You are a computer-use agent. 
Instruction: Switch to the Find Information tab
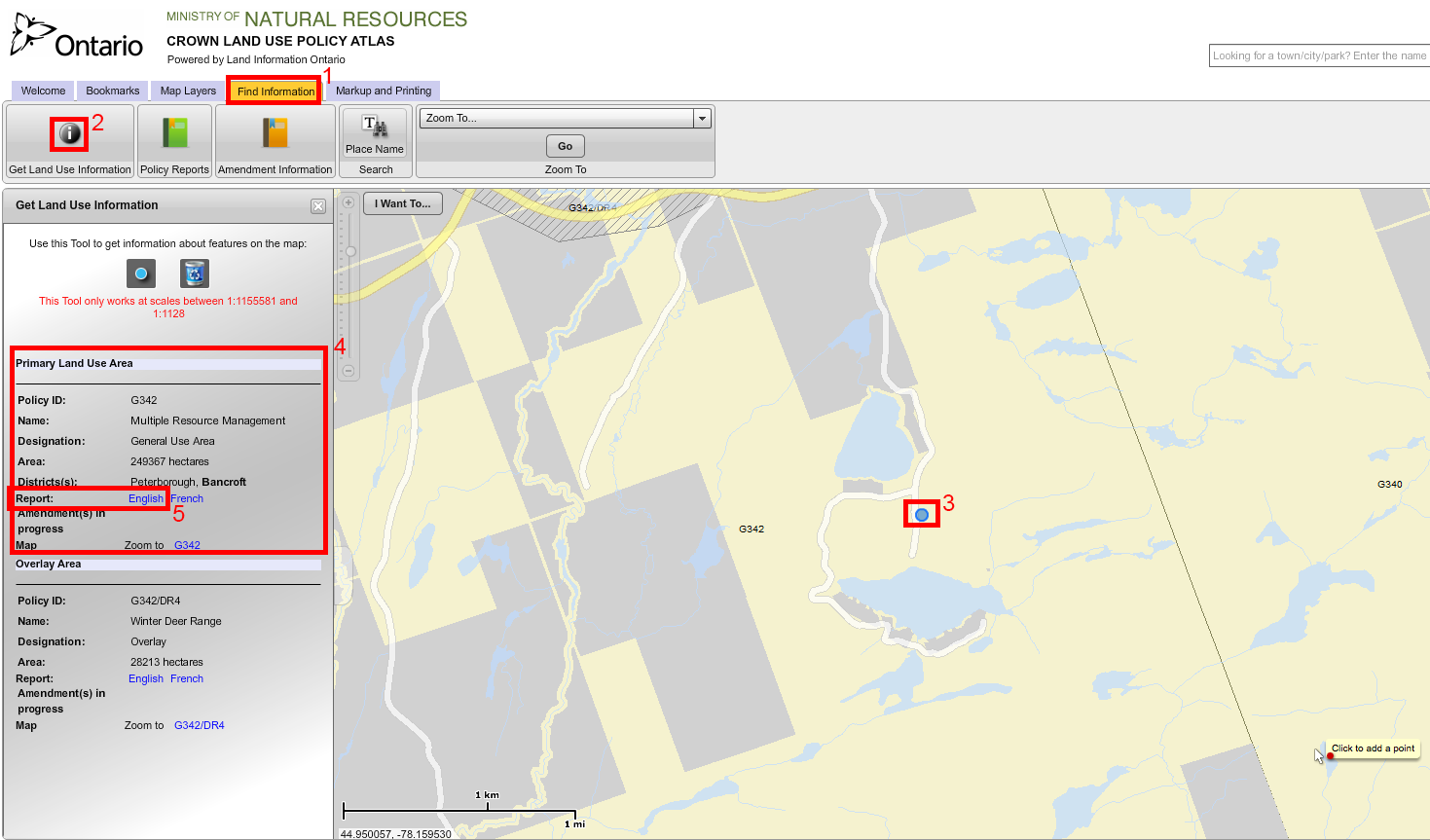[275, 91]
